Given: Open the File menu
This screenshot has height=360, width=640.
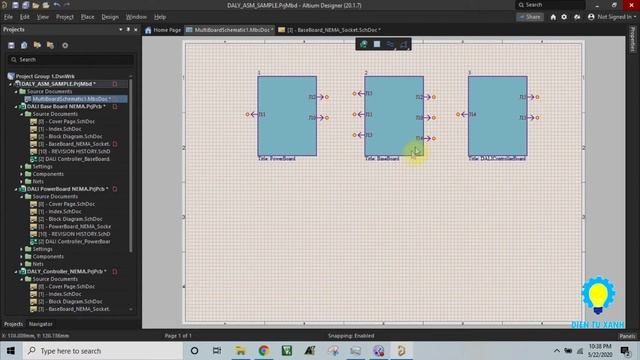Looking at the screenshot, I should pyautogui.click(x=8, y=17).
